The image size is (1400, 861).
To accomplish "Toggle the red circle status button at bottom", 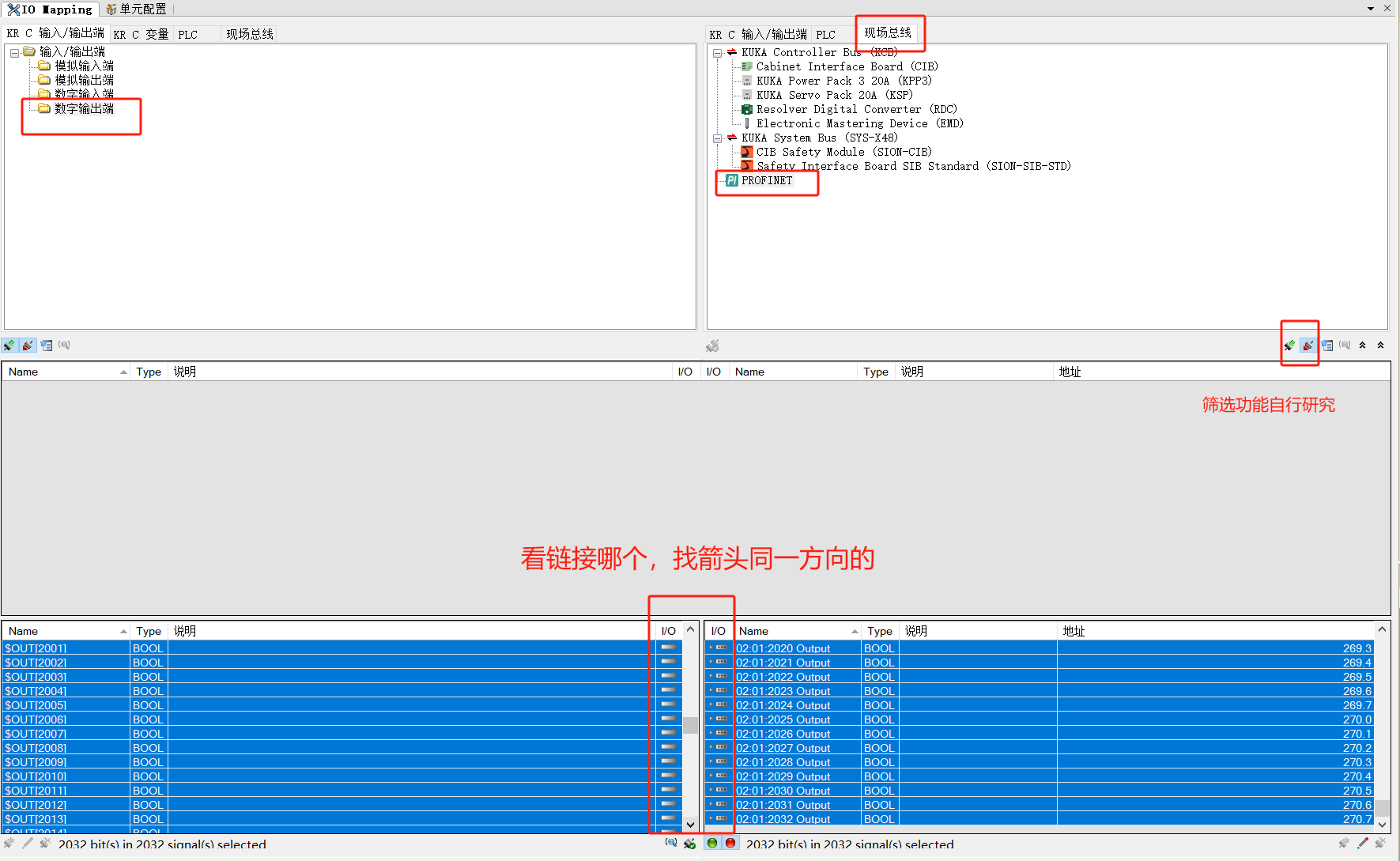I will click(730, 843).
